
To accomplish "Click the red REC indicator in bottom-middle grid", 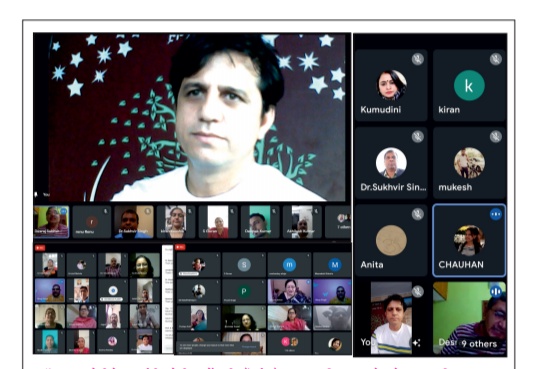I will [x=180, y=247].
